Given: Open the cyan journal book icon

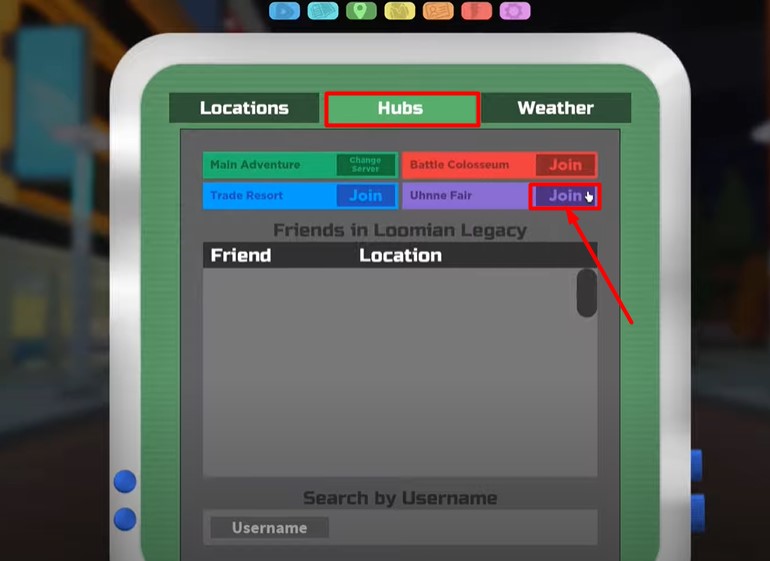Looking at the screenshot, I should click(323, 11).
